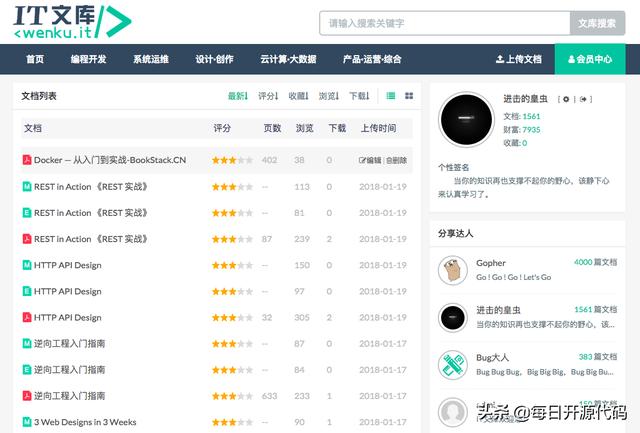This screenshot has height=433, width=640.
Task: Click page count 633 in 逆向工程入门指南 row
Action: 269,396
